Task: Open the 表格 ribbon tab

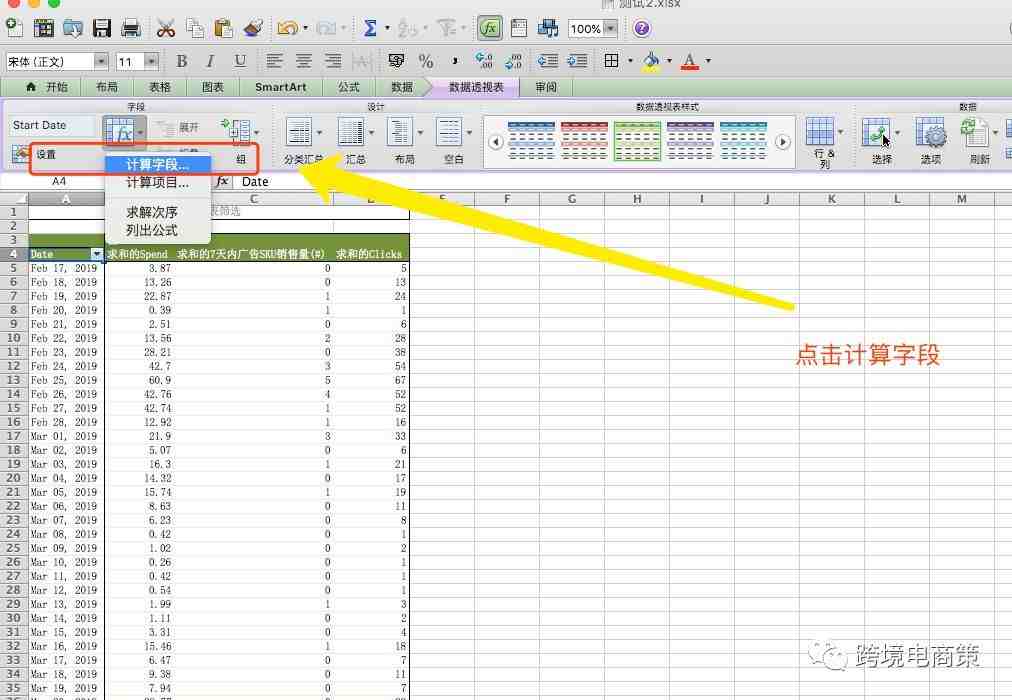Action: pyautogui.click(x=159, y=87)
